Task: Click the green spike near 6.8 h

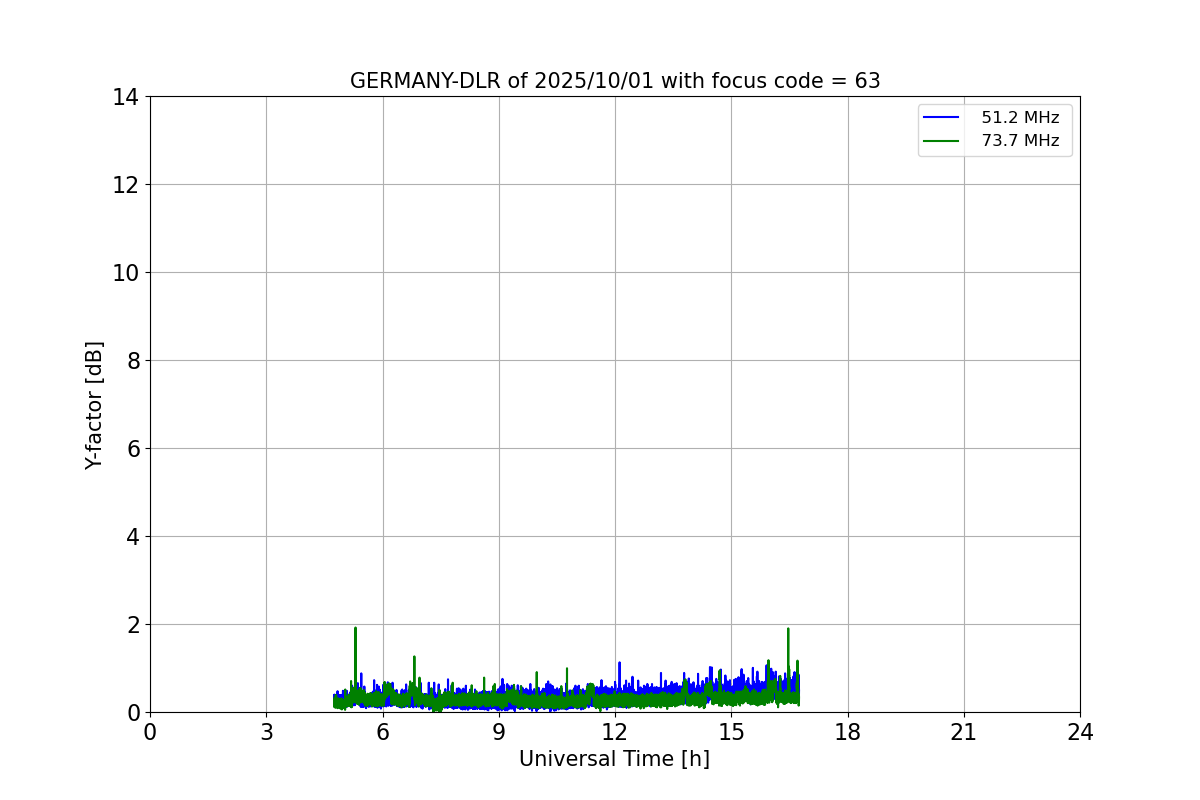Action: coord(414,672)
